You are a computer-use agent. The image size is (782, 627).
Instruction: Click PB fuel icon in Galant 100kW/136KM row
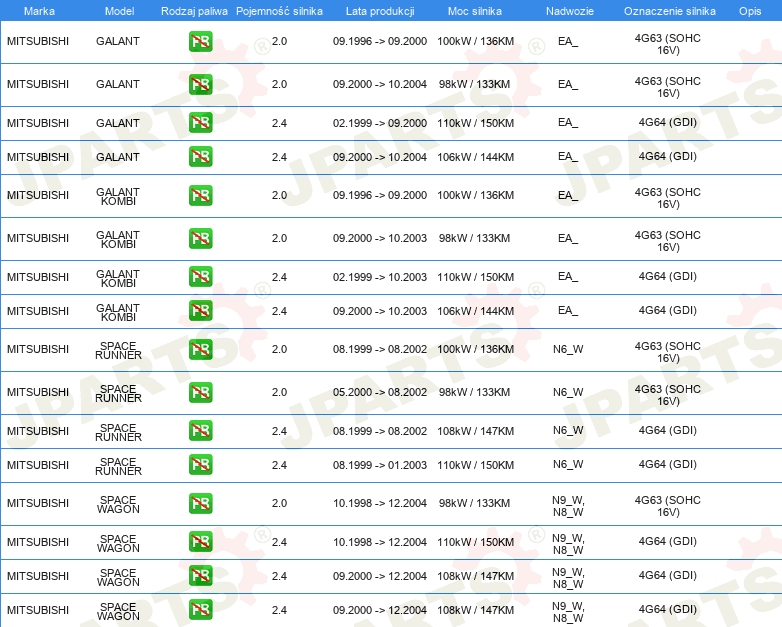(200, 41)
